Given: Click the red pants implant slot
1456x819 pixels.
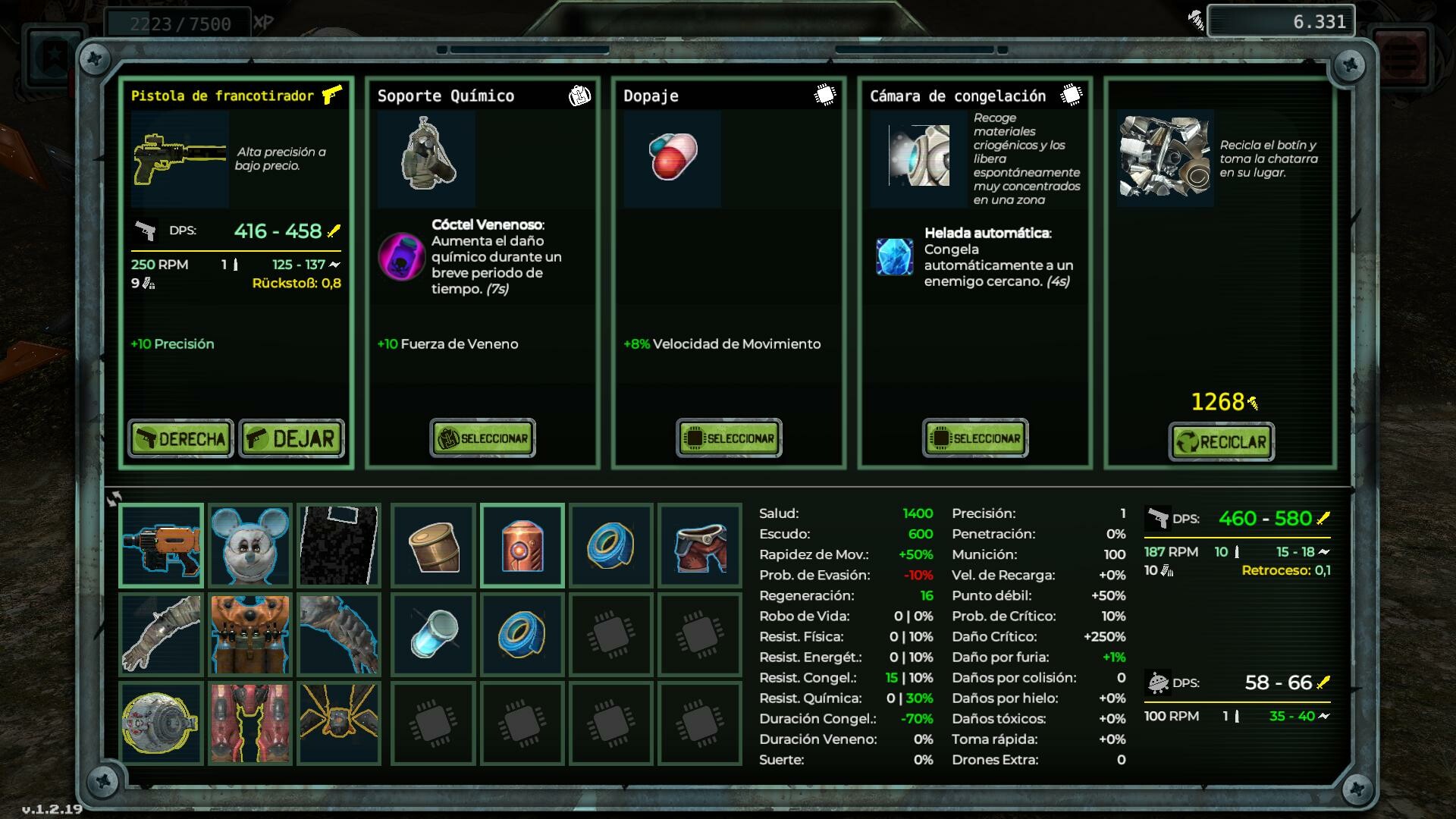Looking at the screenshot, I should pyautogui.click(x=700, y=545).
